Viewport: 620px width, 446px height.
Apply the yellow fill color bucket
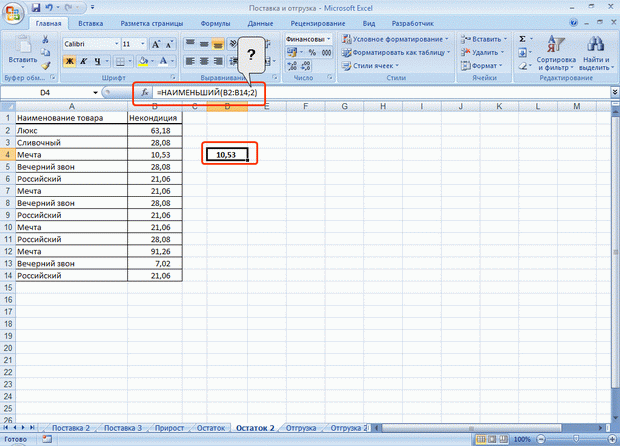[x=143, y=61]
